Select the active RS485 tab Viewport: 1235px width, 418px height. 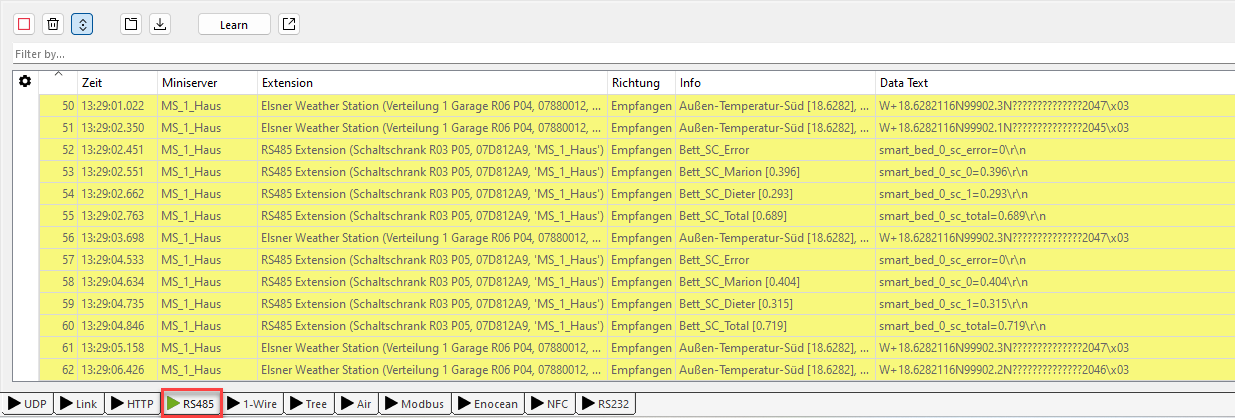(x=191, y=404)
